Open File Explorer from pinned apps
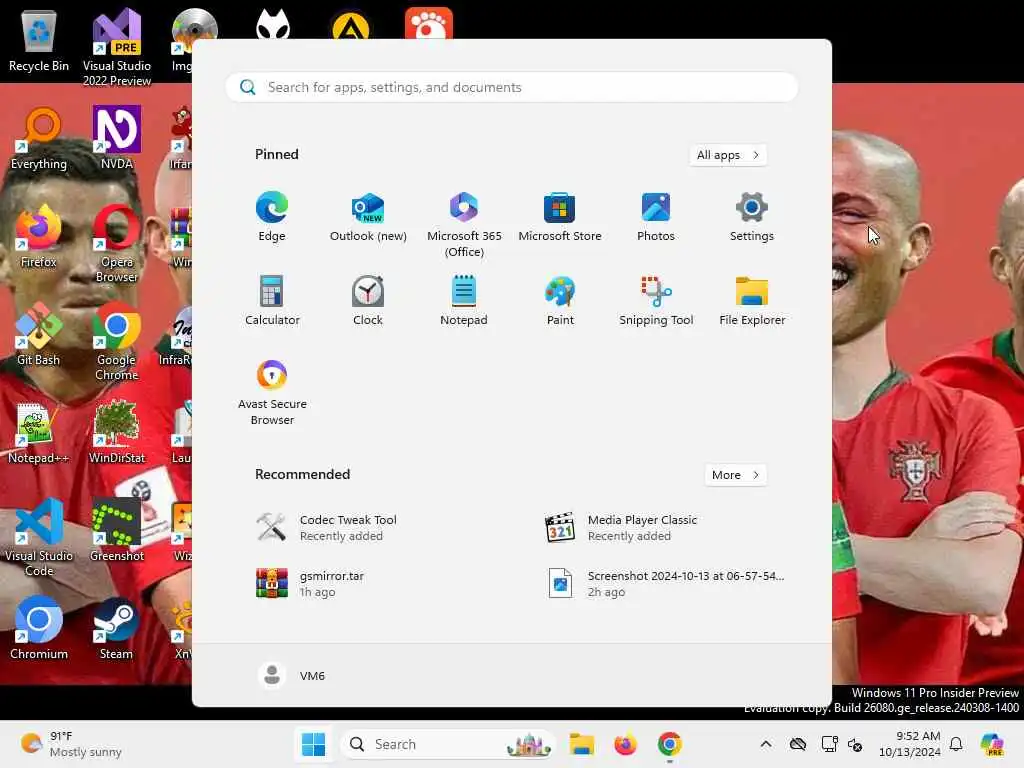 click(x=752, y=300)
